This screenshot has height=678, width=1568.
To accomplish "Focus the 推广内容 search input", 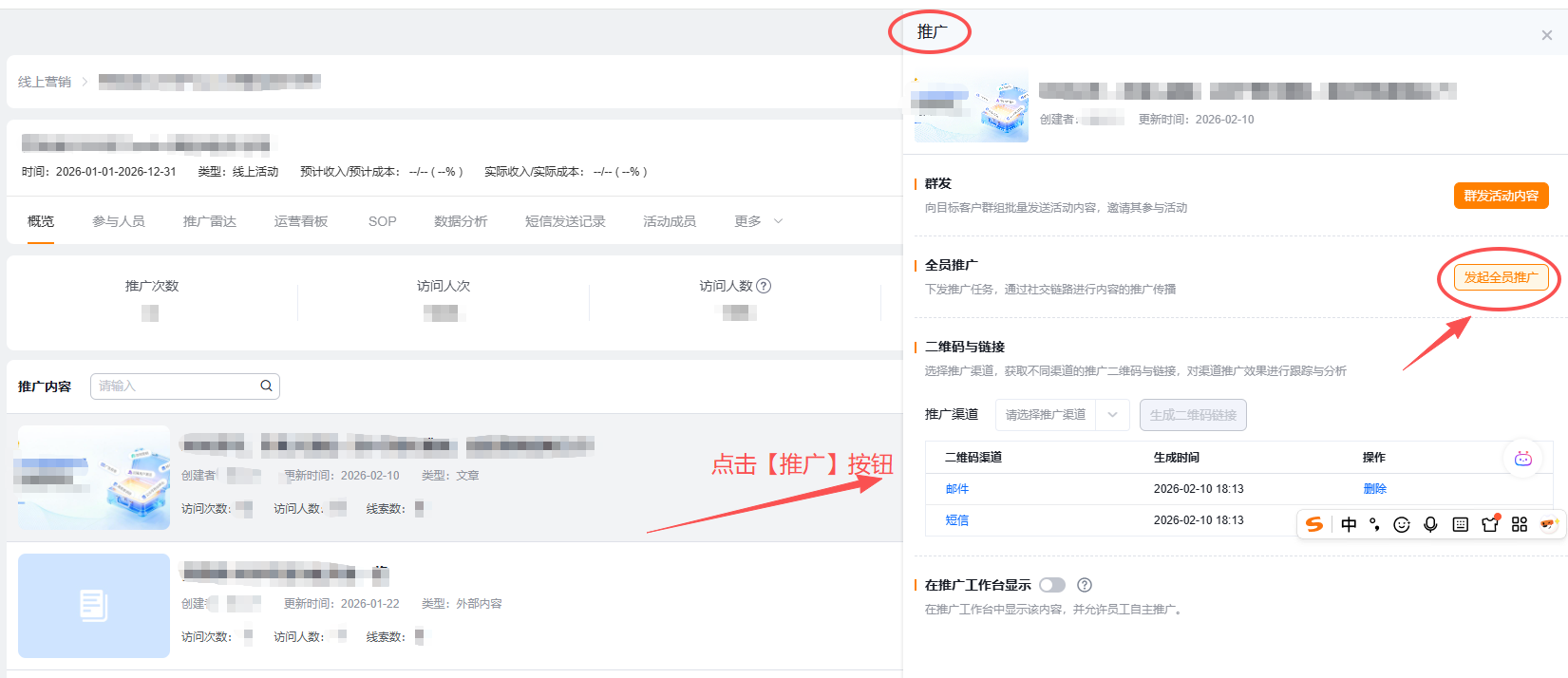I will pos(185,386).
